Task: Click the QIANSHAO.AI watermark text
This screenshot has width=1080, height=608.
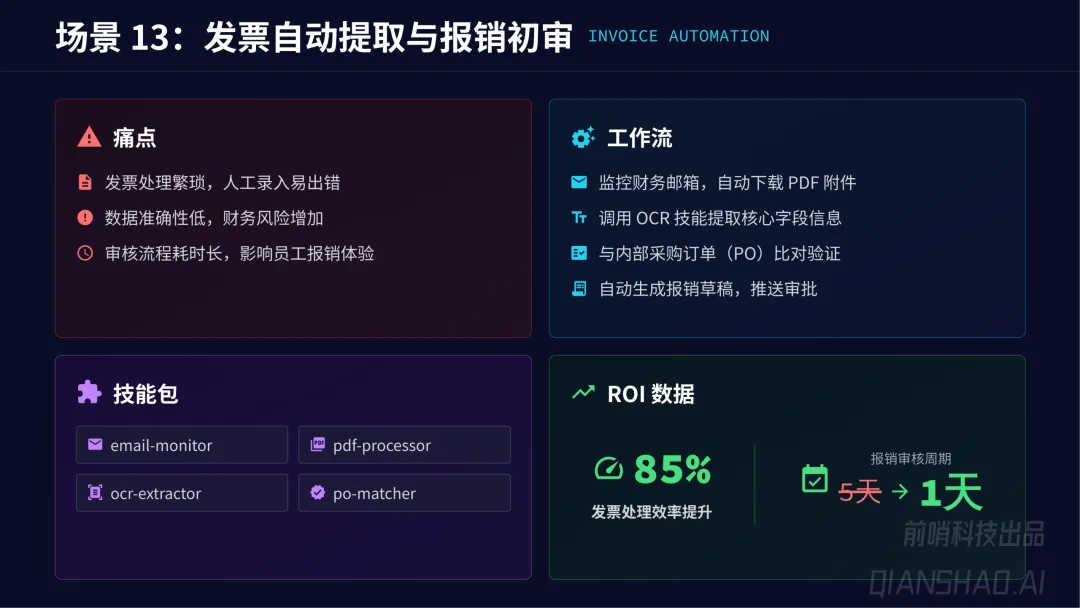Action: [x=956, y=581]
